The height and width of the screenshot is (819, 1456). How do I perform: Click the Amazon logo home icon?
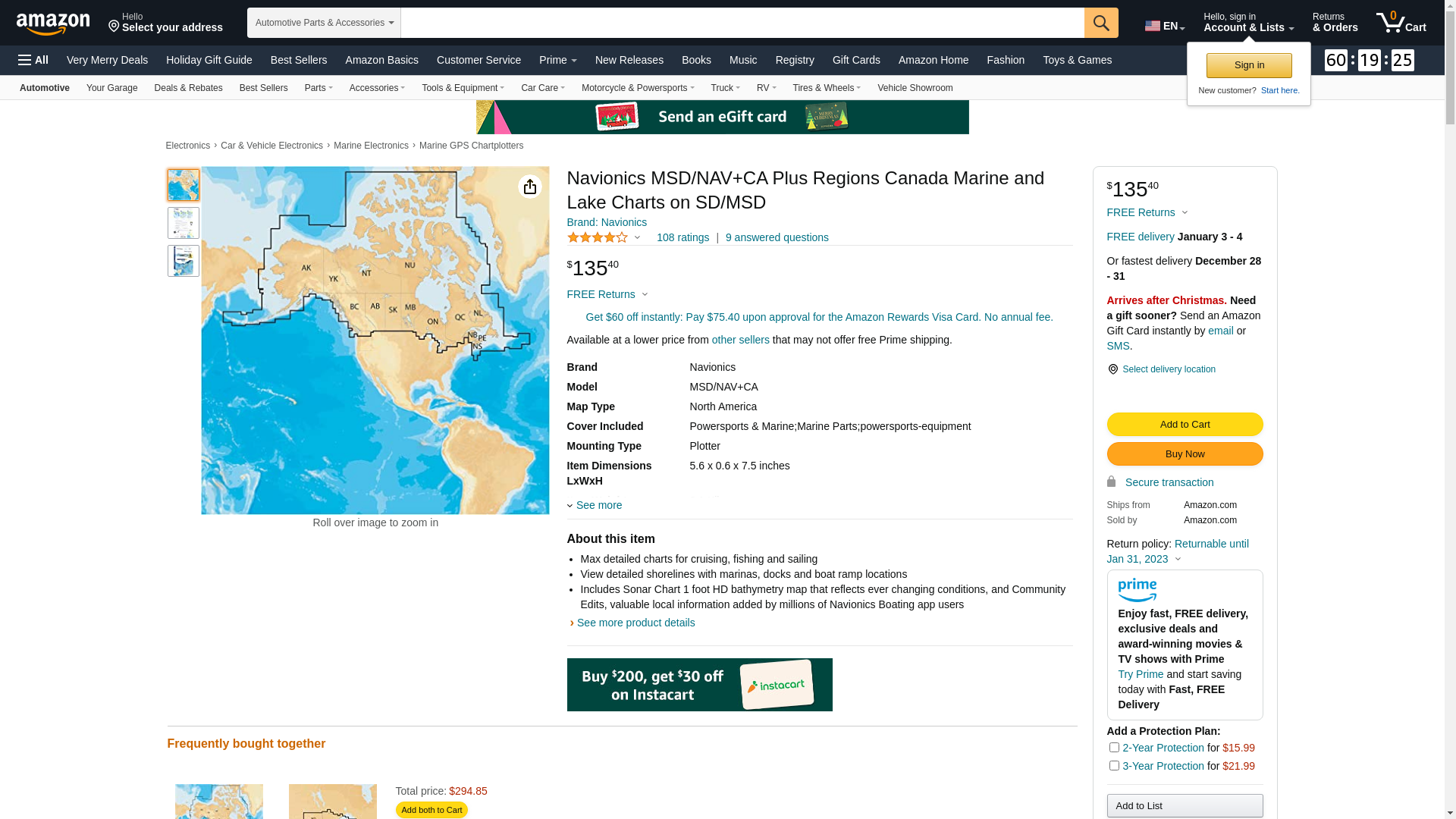53,24
